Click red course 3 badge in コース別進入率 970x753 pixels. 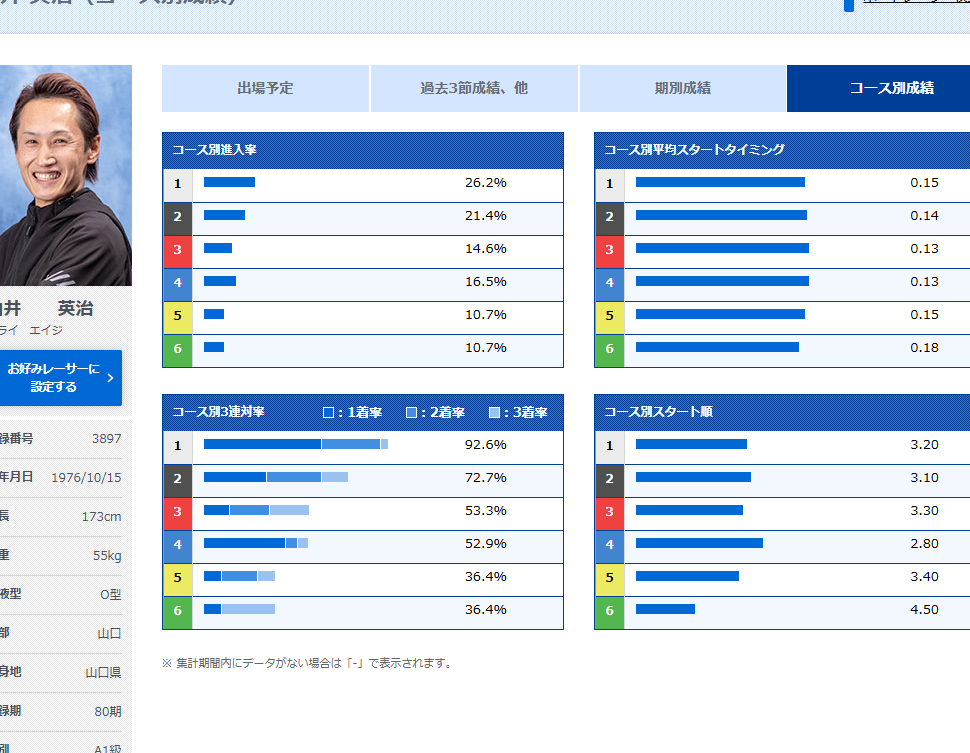click(x=178, y=250)
